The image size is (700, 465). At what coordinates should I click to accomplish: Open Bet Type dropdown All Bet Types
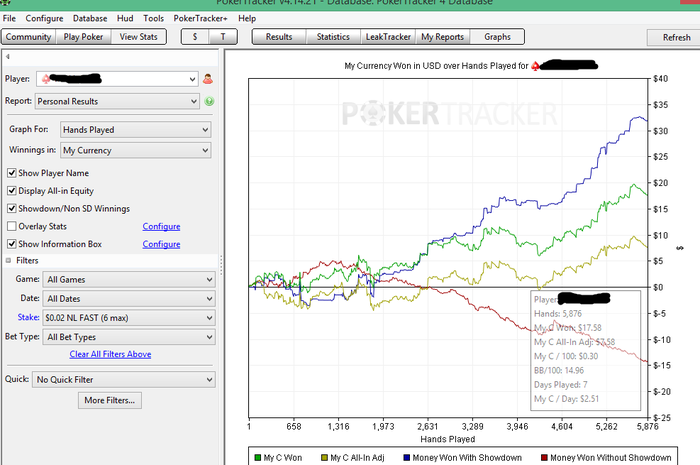click(129, 337)
